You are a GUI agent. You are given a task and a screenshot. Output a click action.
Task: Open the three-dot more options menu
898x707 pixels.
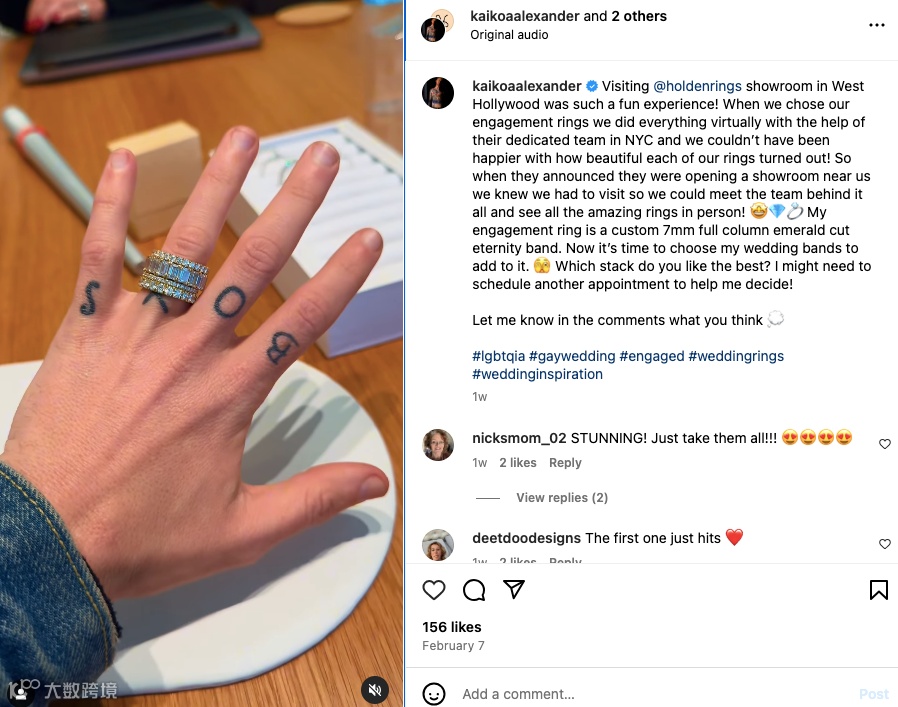877,25
